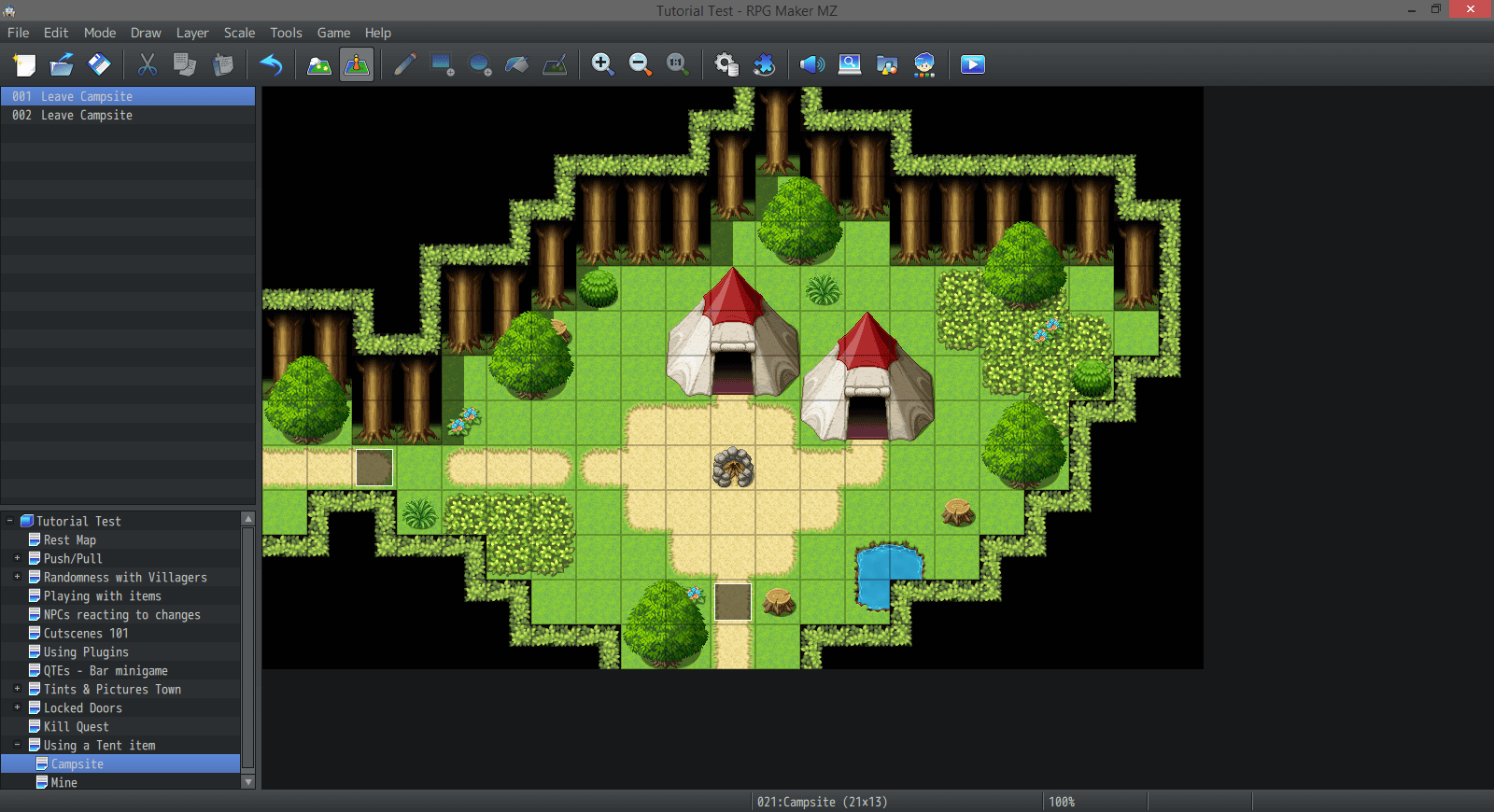Launch Playtest with the play button
The width and height of the screenshot is (1494, 812).
click(972, 64)
